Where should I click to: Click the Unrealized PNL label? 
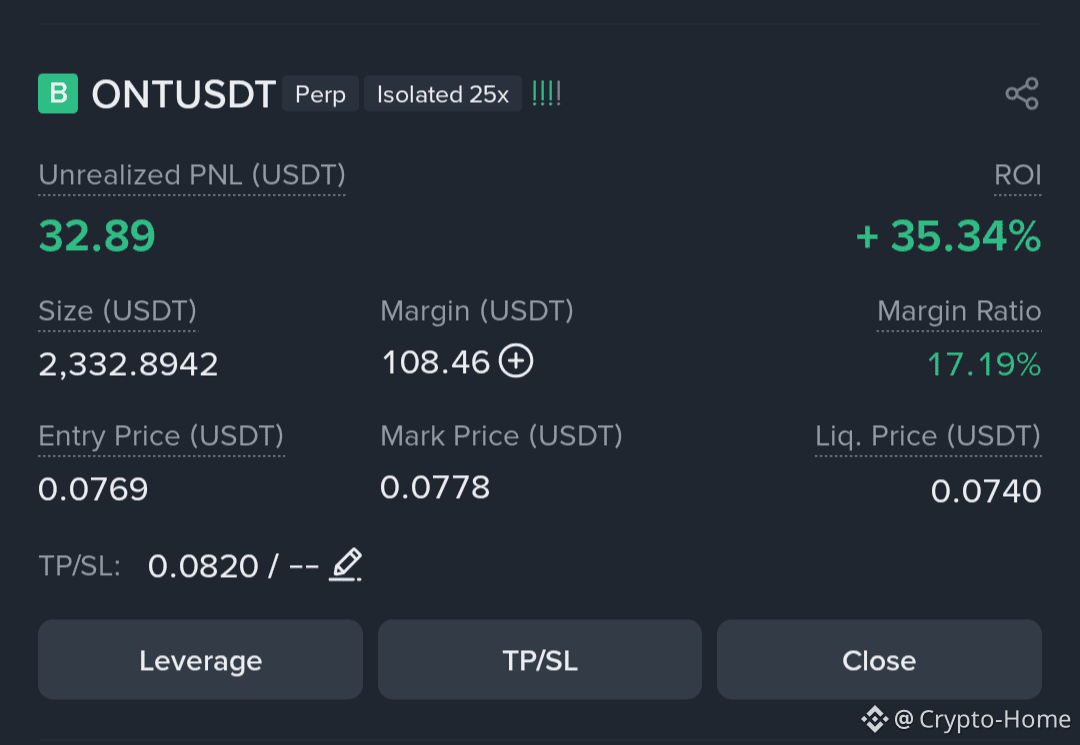point(191,174)
